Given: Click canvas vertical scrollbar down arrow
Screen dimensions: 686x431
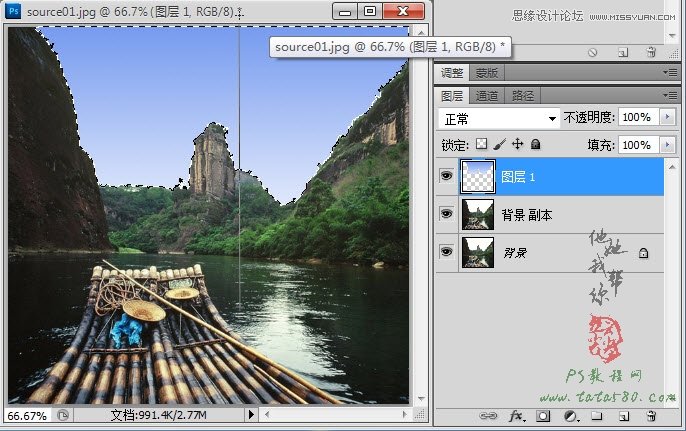Looking at the screenshot, I should tap(421, 399).
